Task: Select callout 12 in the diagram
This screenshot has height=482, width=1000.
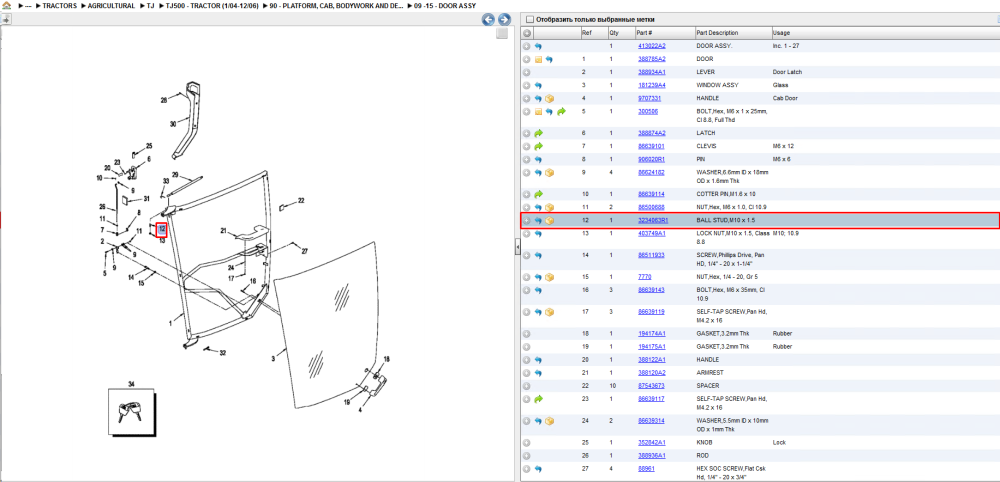Action: (x=162, y=228)
